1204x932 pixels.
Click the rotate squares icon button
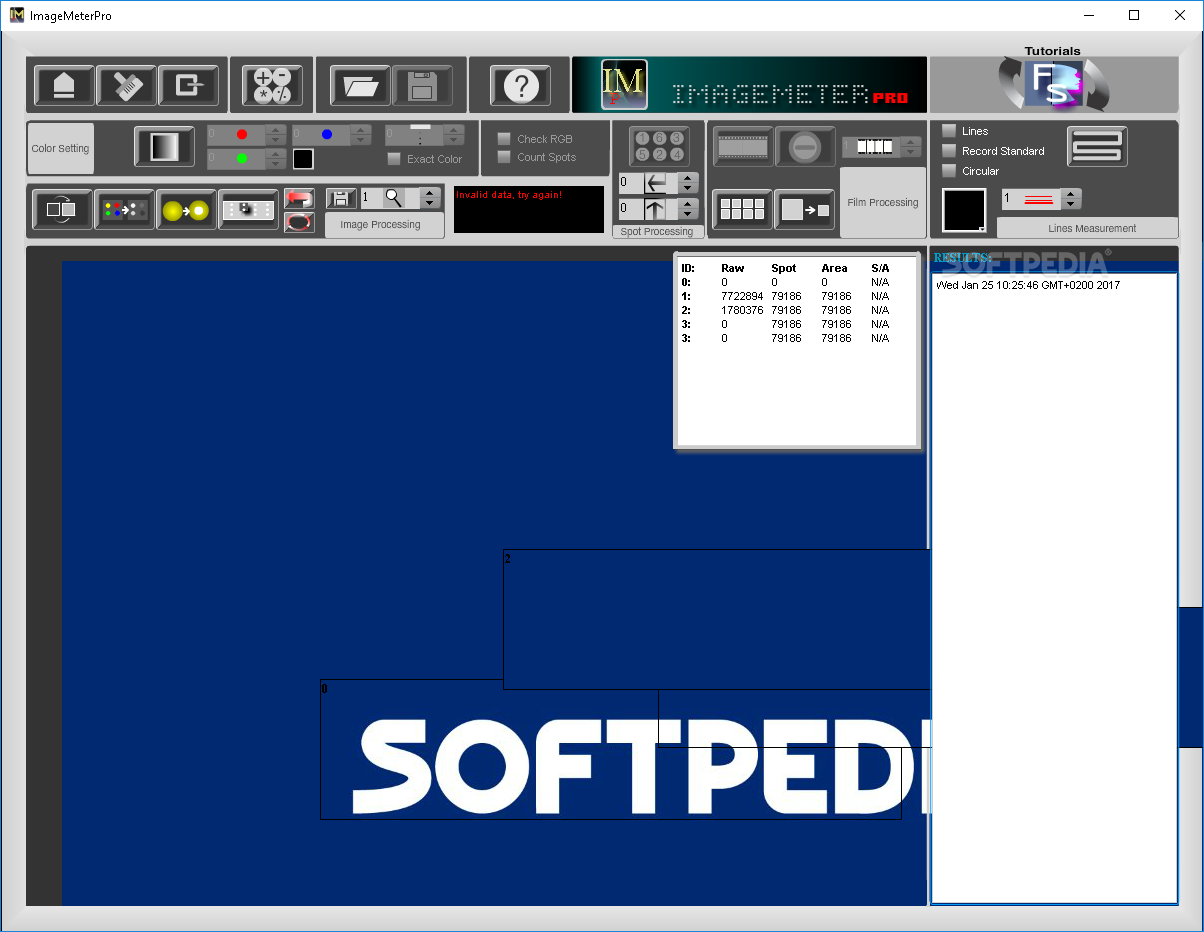(x=62, y=210)
